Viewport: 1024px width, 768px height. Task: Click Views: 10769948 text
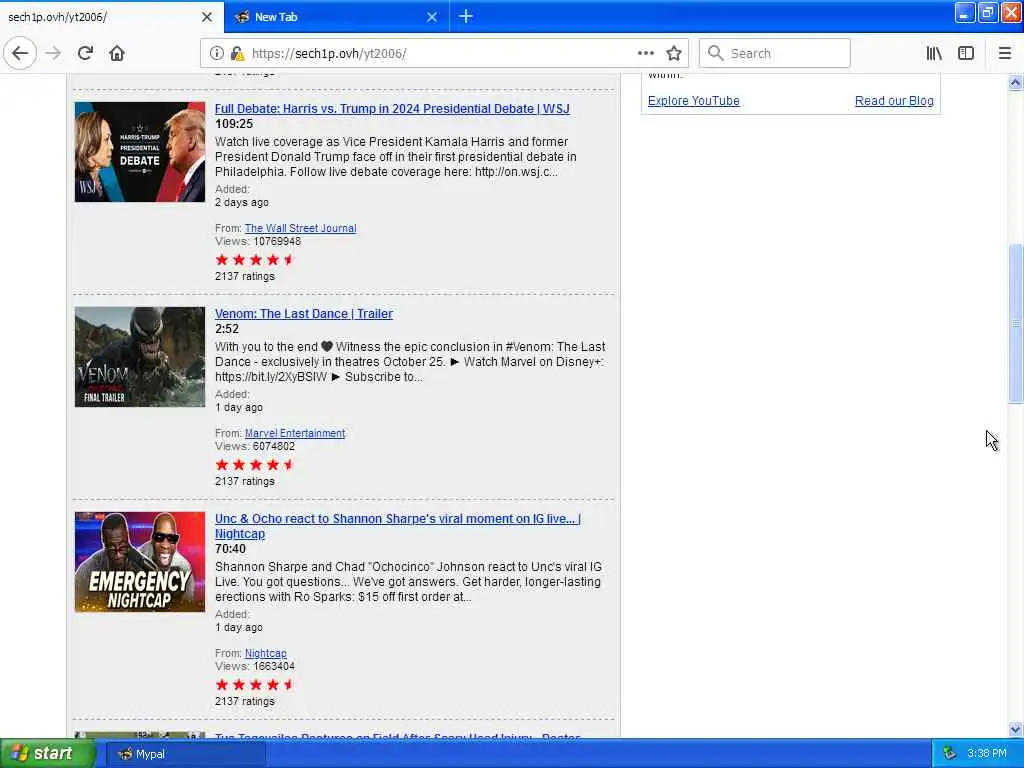click(x=258, y=242)
